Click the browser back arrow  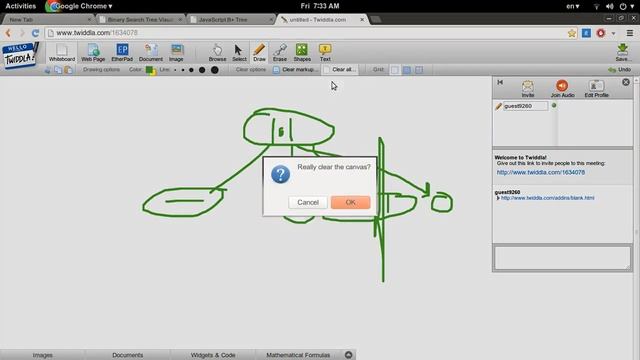click(8, 33)
